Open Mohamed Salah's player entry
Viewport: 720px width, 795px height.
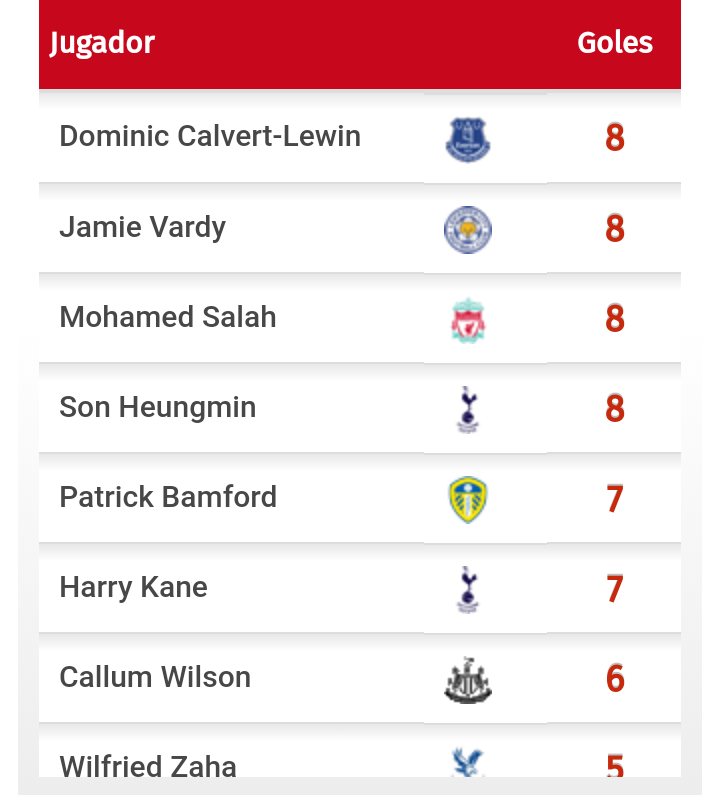[x=168, y=317]
